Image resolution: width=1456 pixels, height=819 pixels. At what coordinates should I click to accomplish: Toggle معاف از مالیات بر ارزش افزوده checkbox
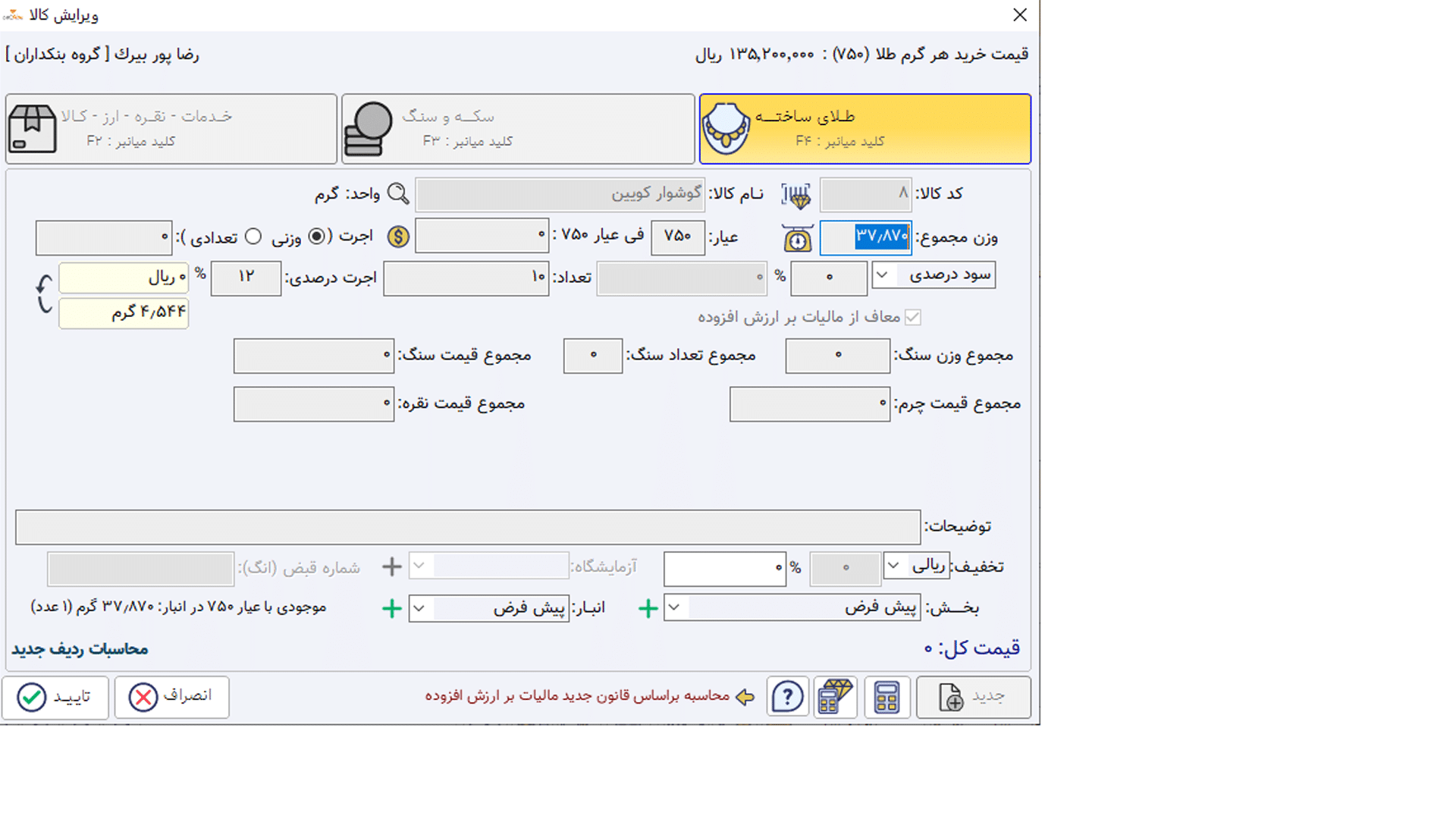click(913, 317)
